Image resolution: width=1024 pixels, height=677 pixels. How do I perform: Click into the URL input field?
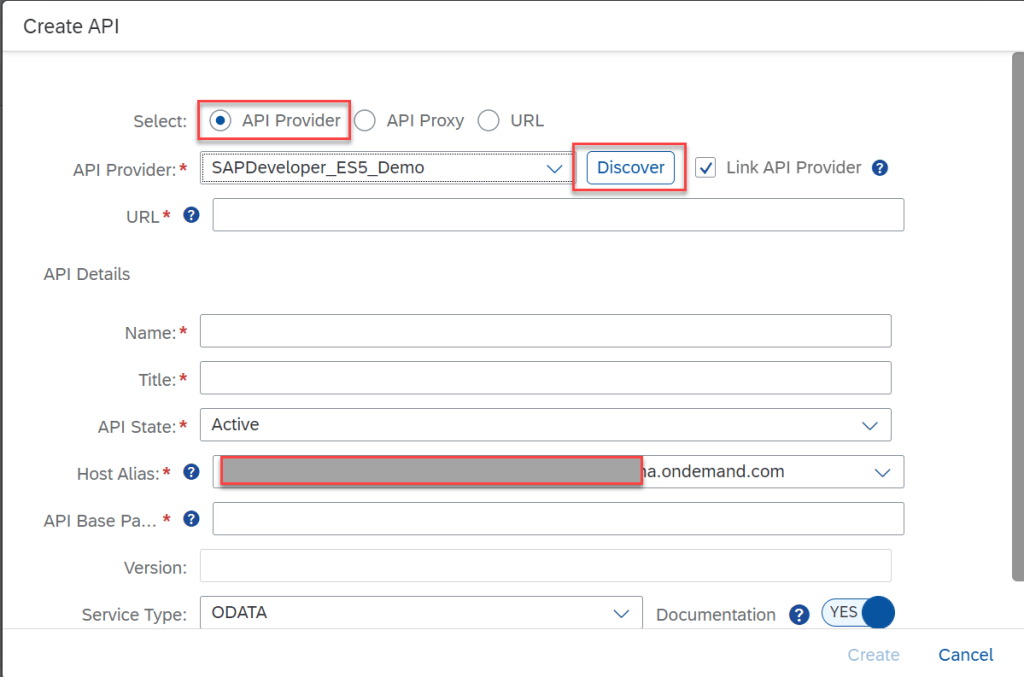(x=558, y=215)
